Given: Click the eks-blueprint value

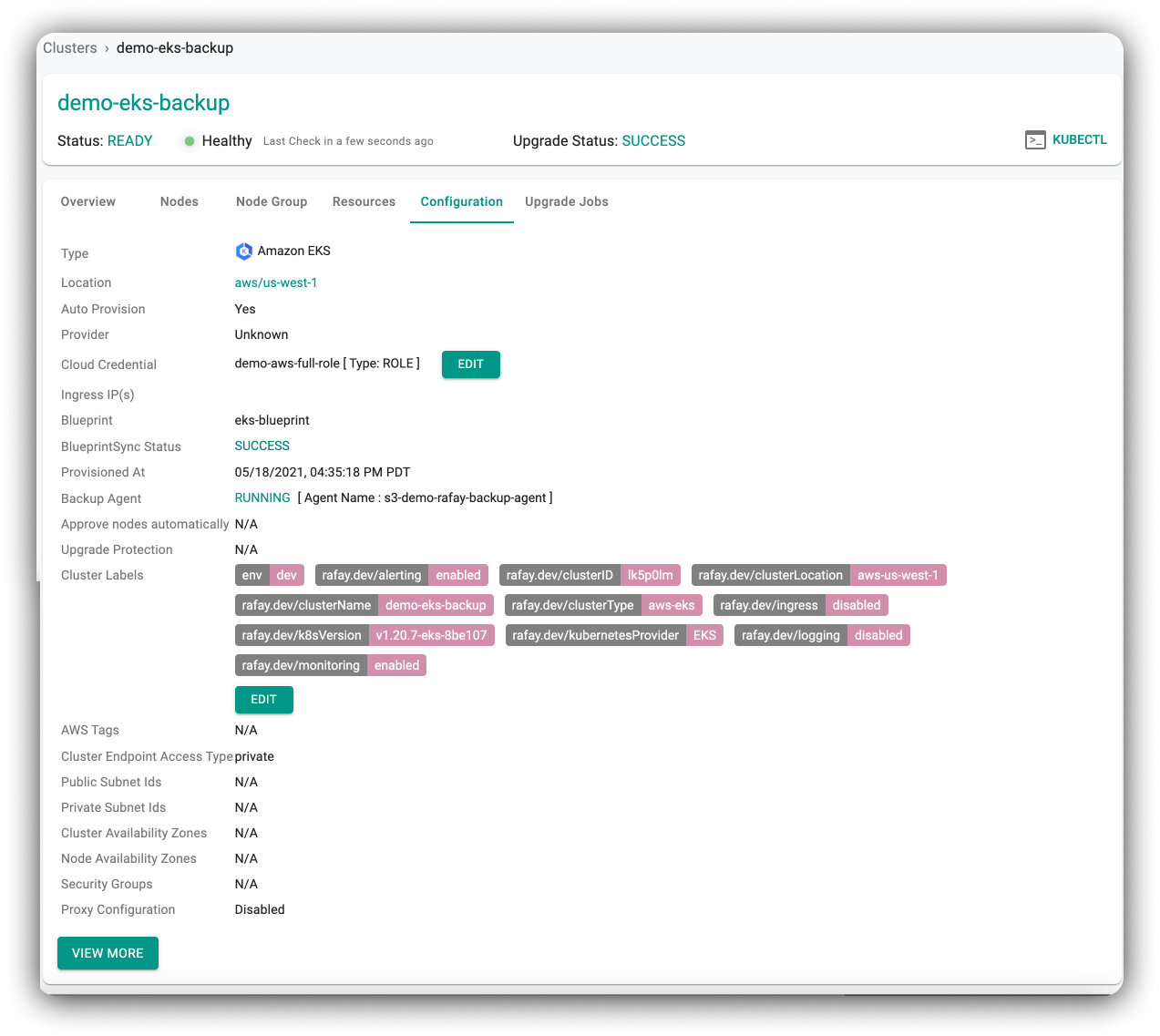Looking at the screenshot, I should tap(272, 420).
